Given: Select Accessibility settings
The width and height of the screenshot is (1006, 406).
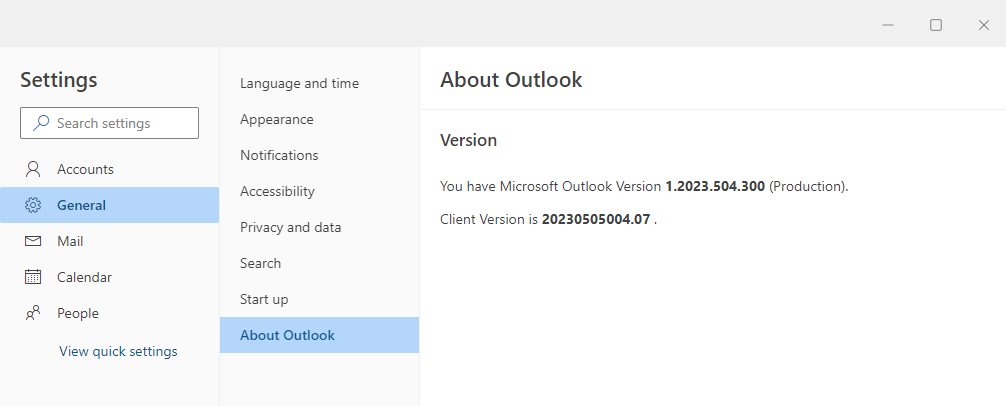Looking at the screenshot, I should pos(320,191).
